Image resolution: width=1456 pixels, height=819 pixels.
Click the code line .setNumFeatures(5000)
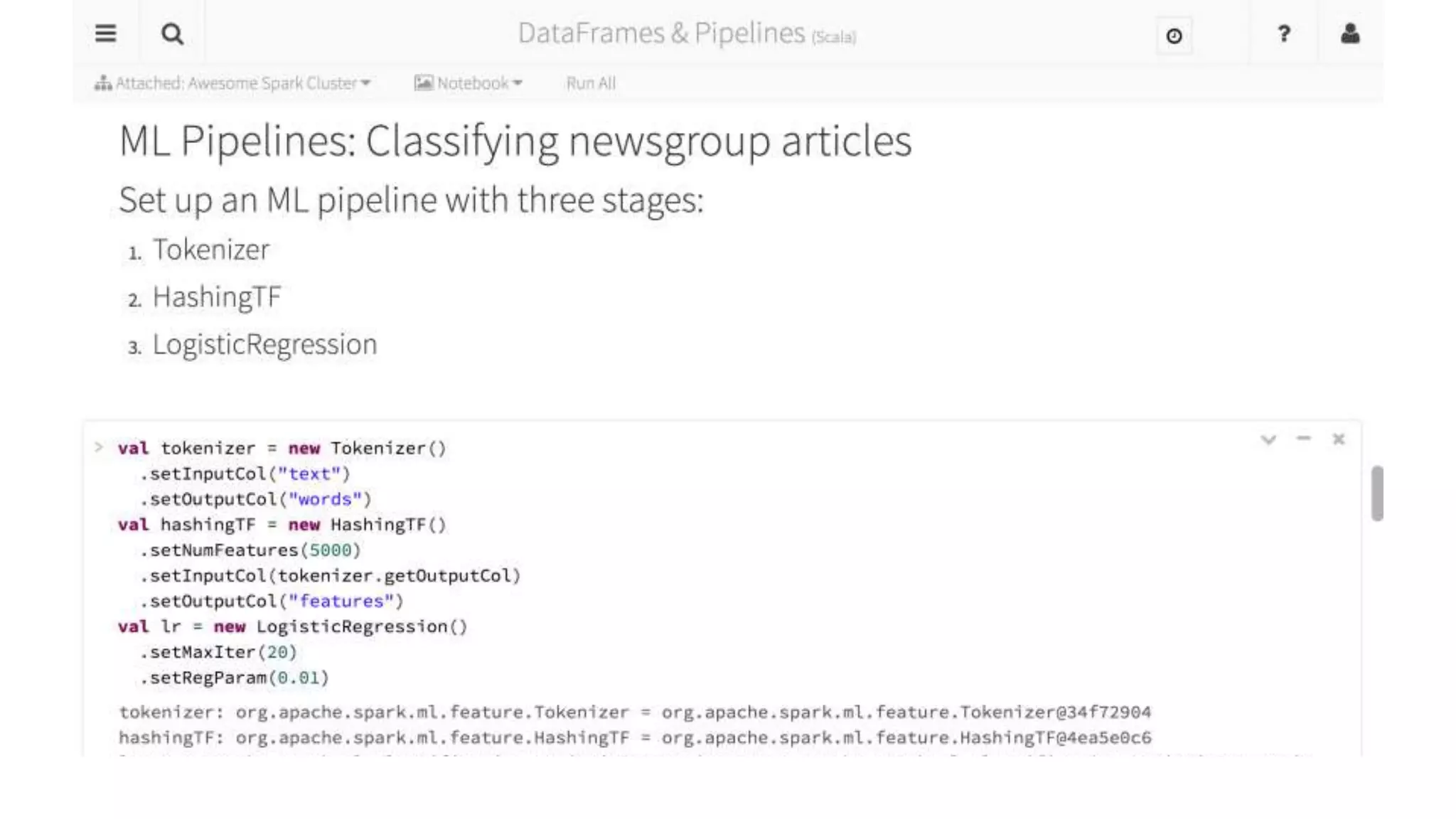tap(250, 551)
